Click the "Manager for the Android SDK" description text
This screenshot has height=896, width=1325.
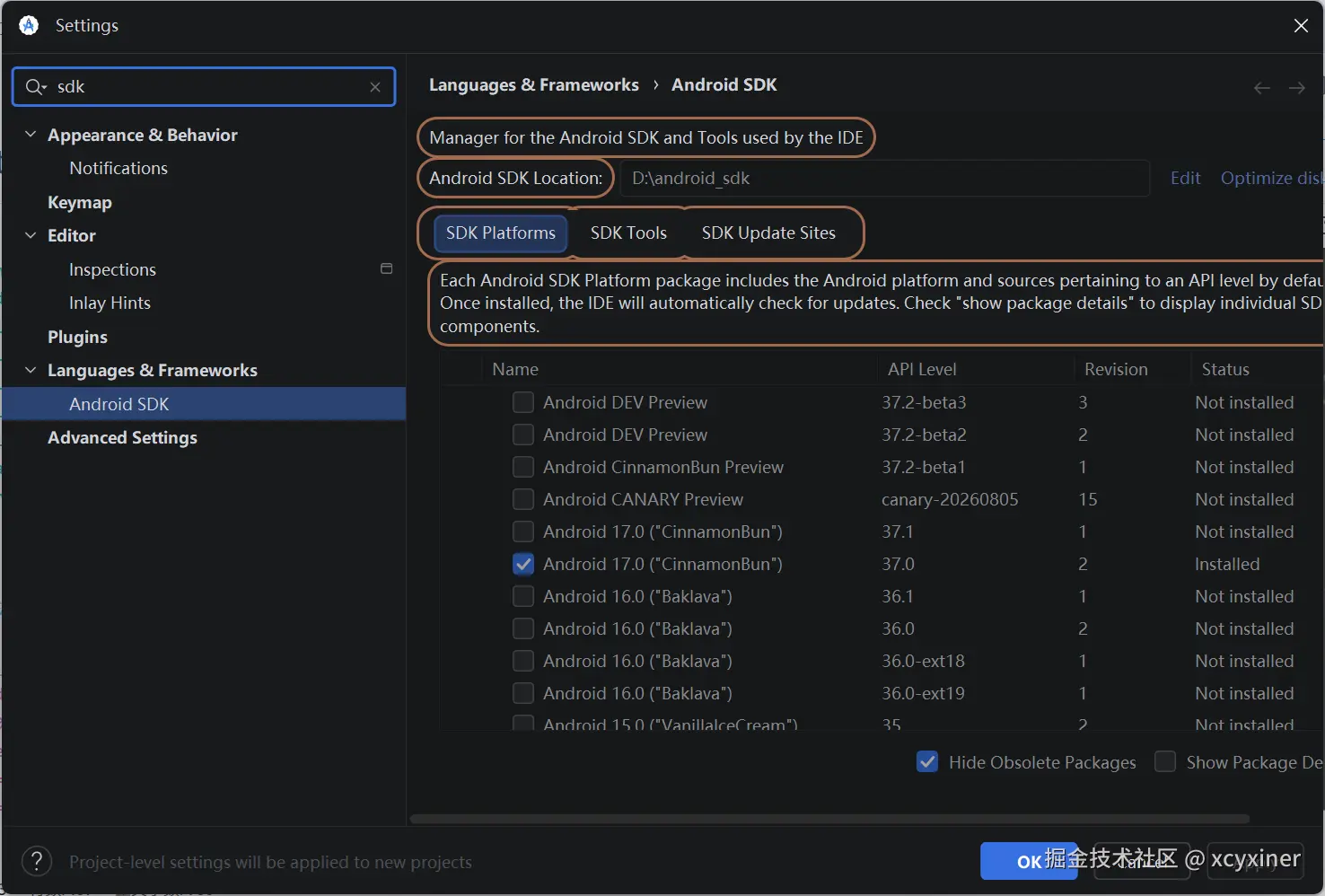[646, 137]
